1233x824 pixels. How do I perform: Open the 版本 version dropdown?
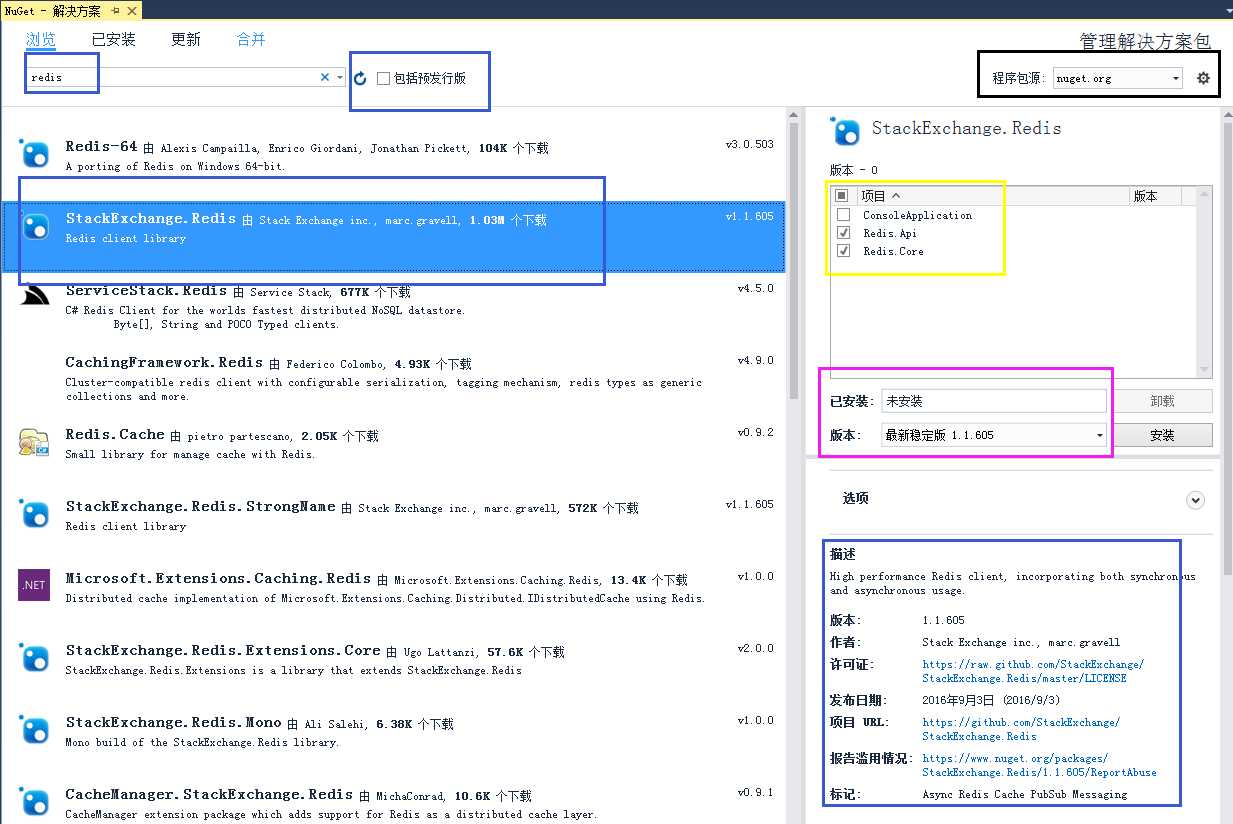(994, 435)
